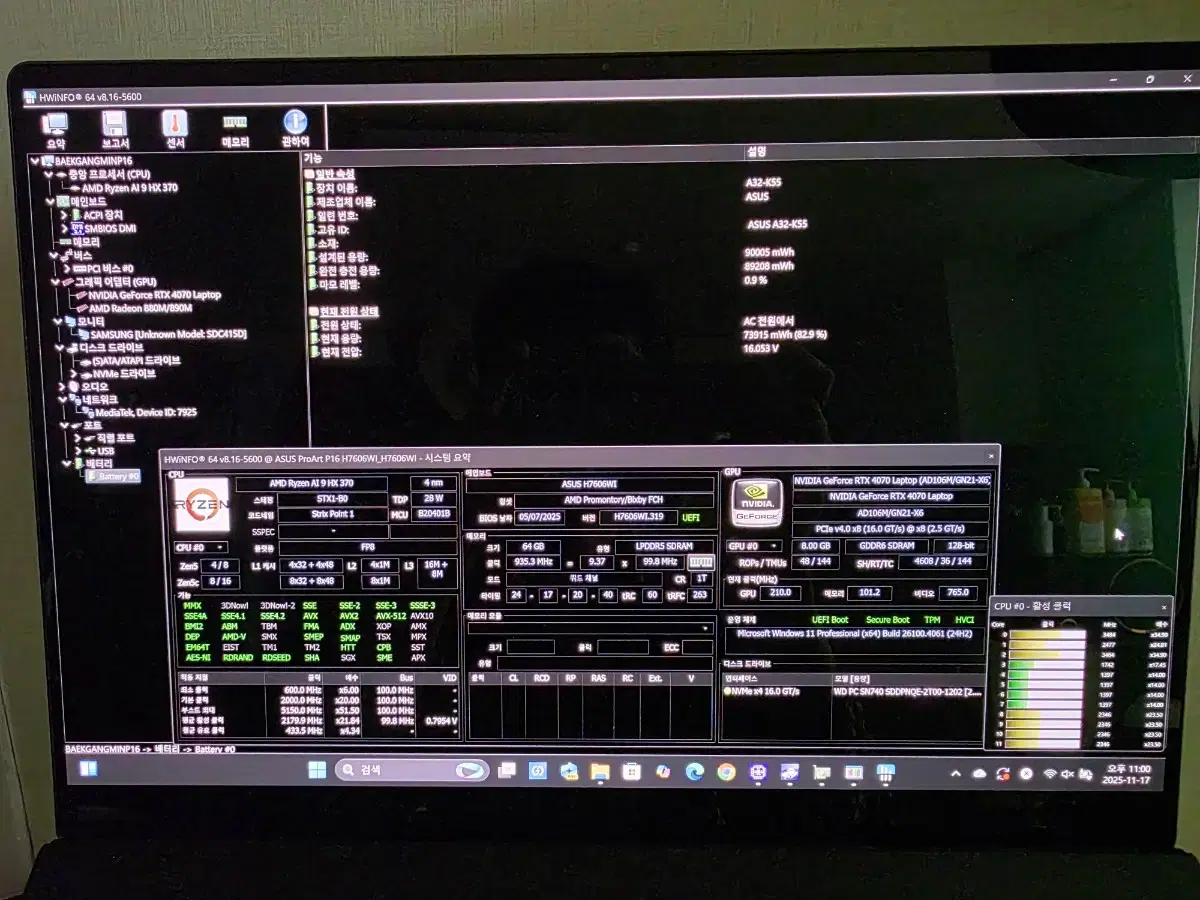The image size is (1200, 900).
Task: Collapse the BAEKGANGMINP16 root tree node
Action: coord(36,160)
